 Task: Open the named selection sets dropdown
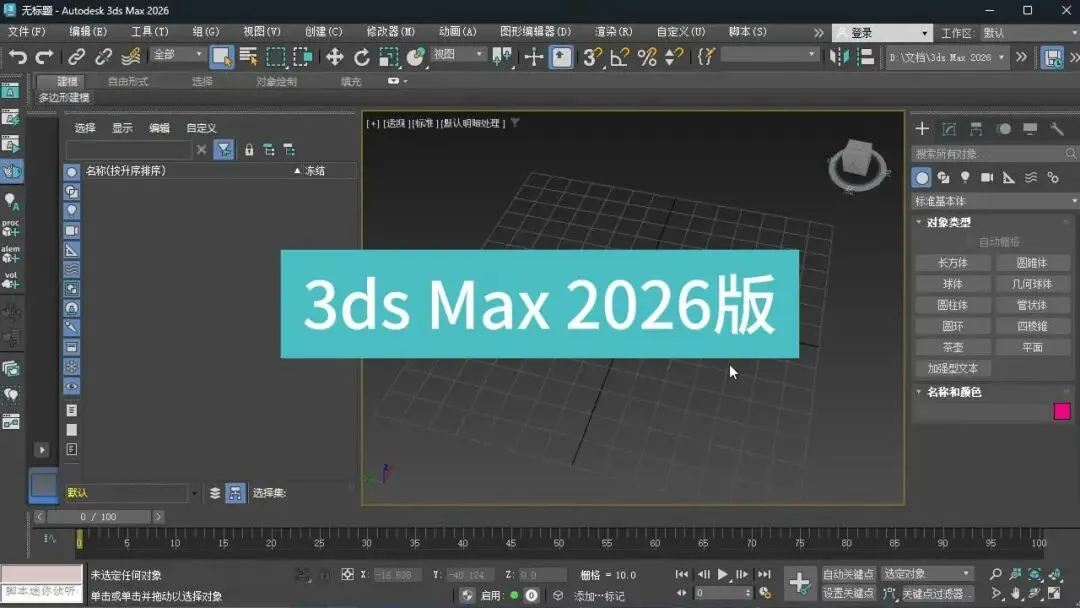pyautogui.click(x=769, y=54)
